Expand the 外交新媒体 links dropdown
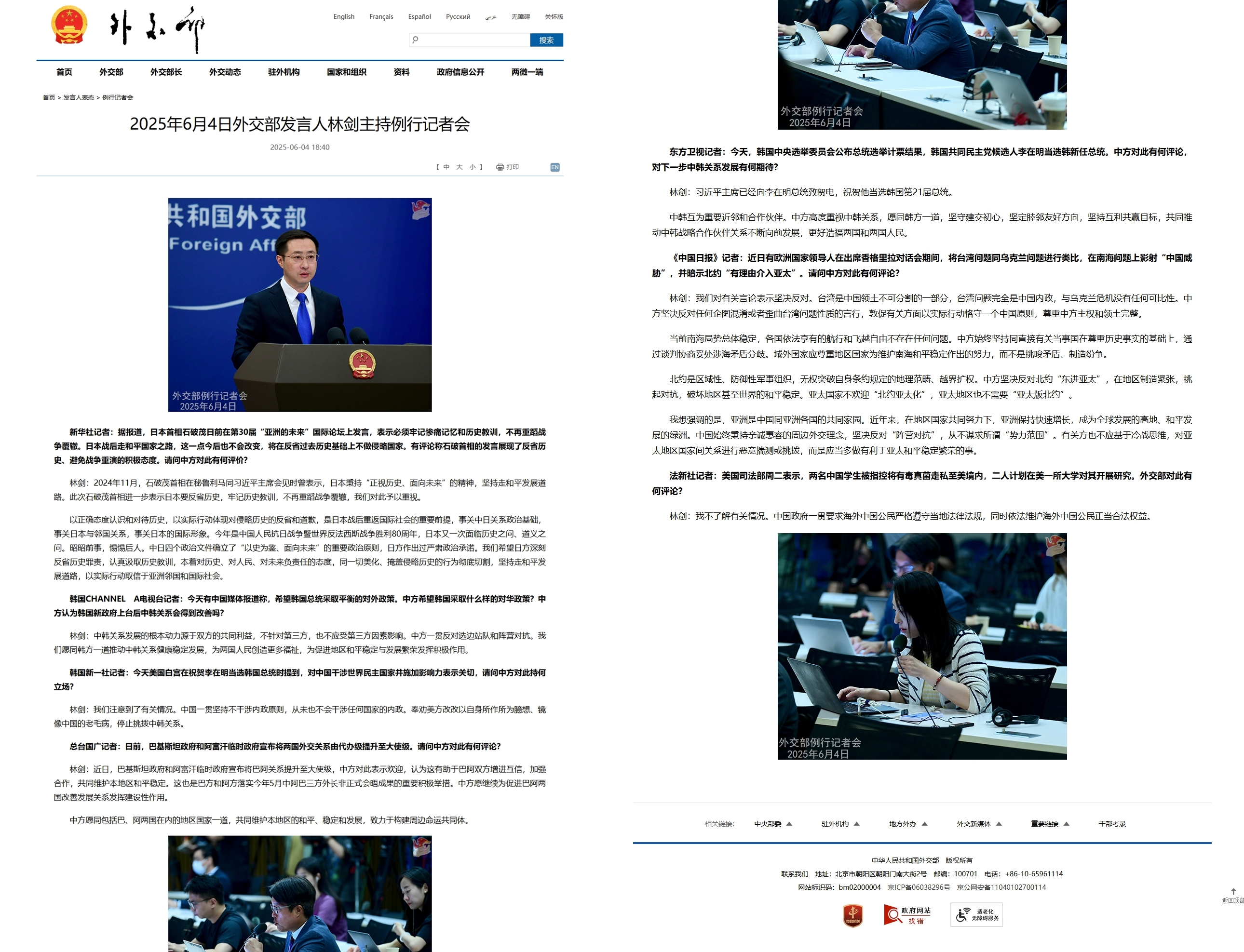The width and height of the screenshot is (1244, 952). (x=979, y=824)
